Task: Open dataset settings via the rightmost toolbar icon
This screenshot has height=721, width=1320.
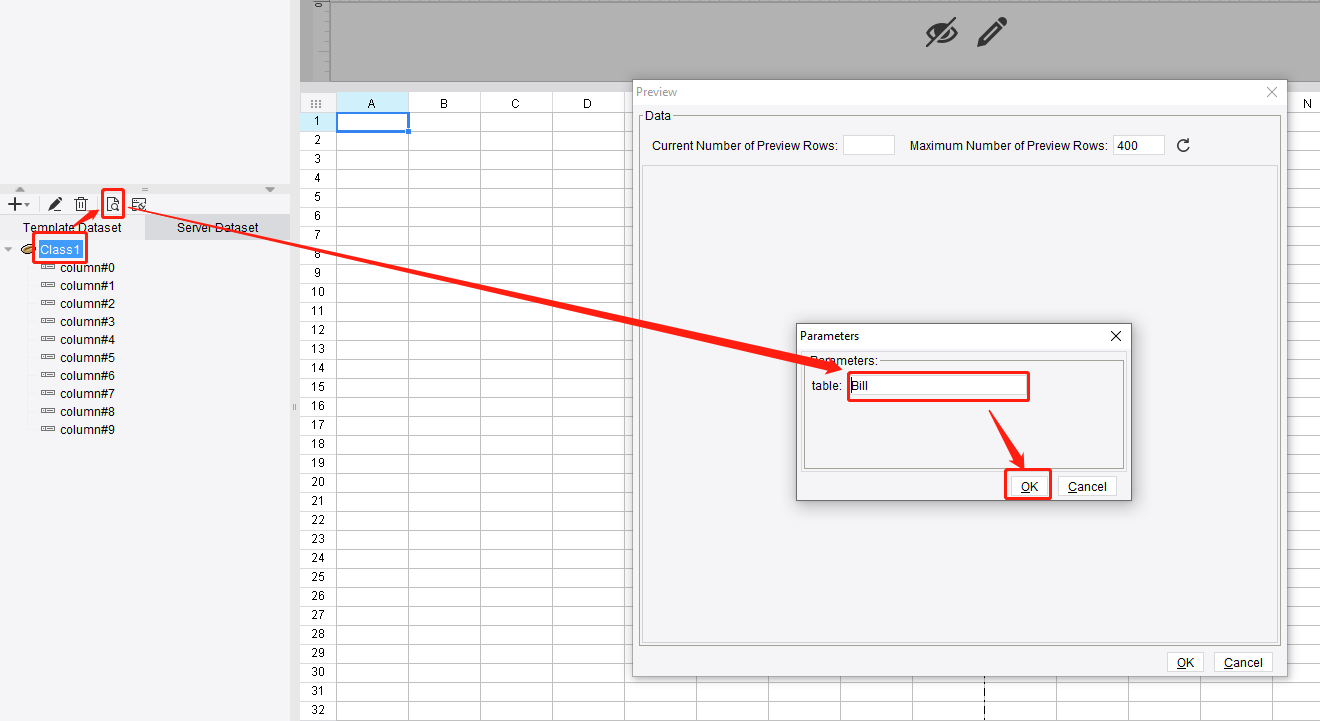Action: tap(138, 204)
